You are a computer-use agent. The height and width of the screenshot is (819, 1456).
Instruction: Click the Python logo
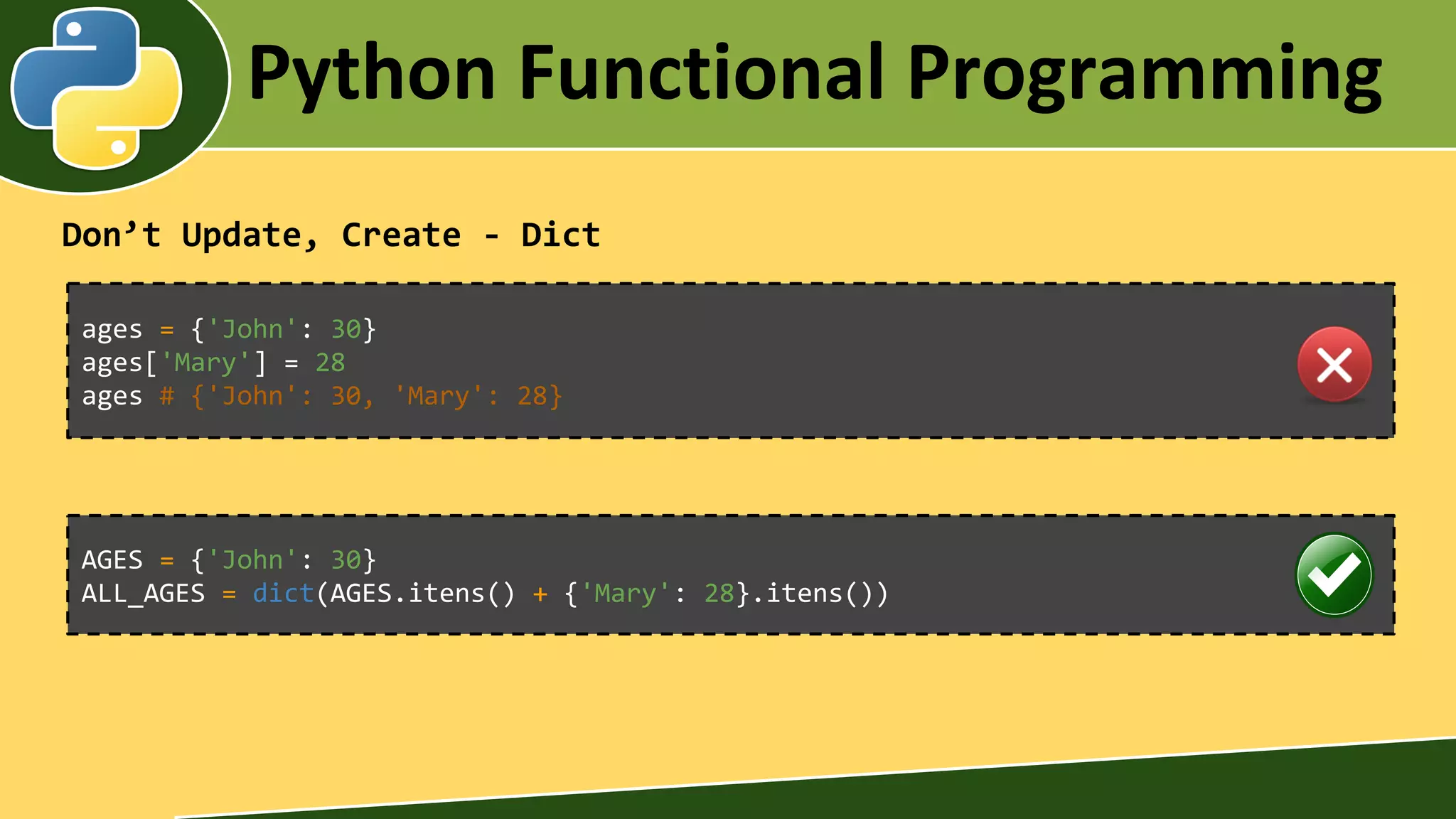point(97,88)
